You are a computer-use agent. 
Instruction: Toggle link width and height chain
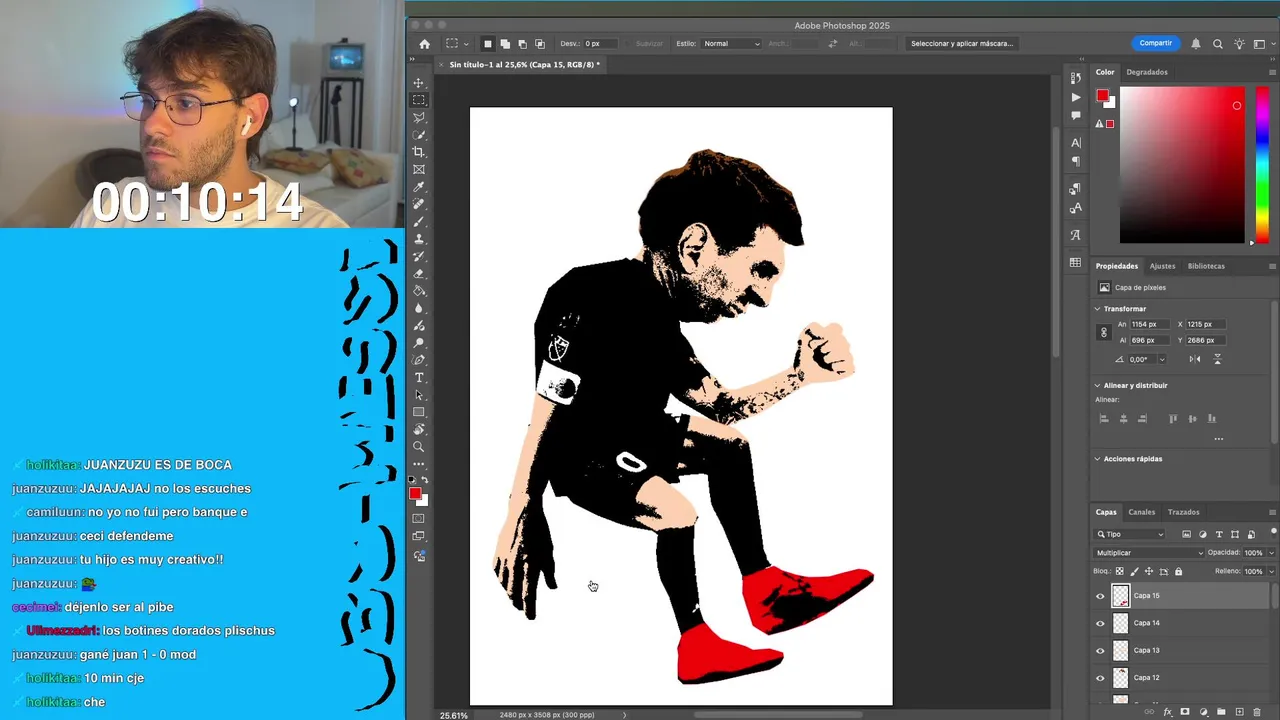pyautogui.click(x=1104, y=332)
